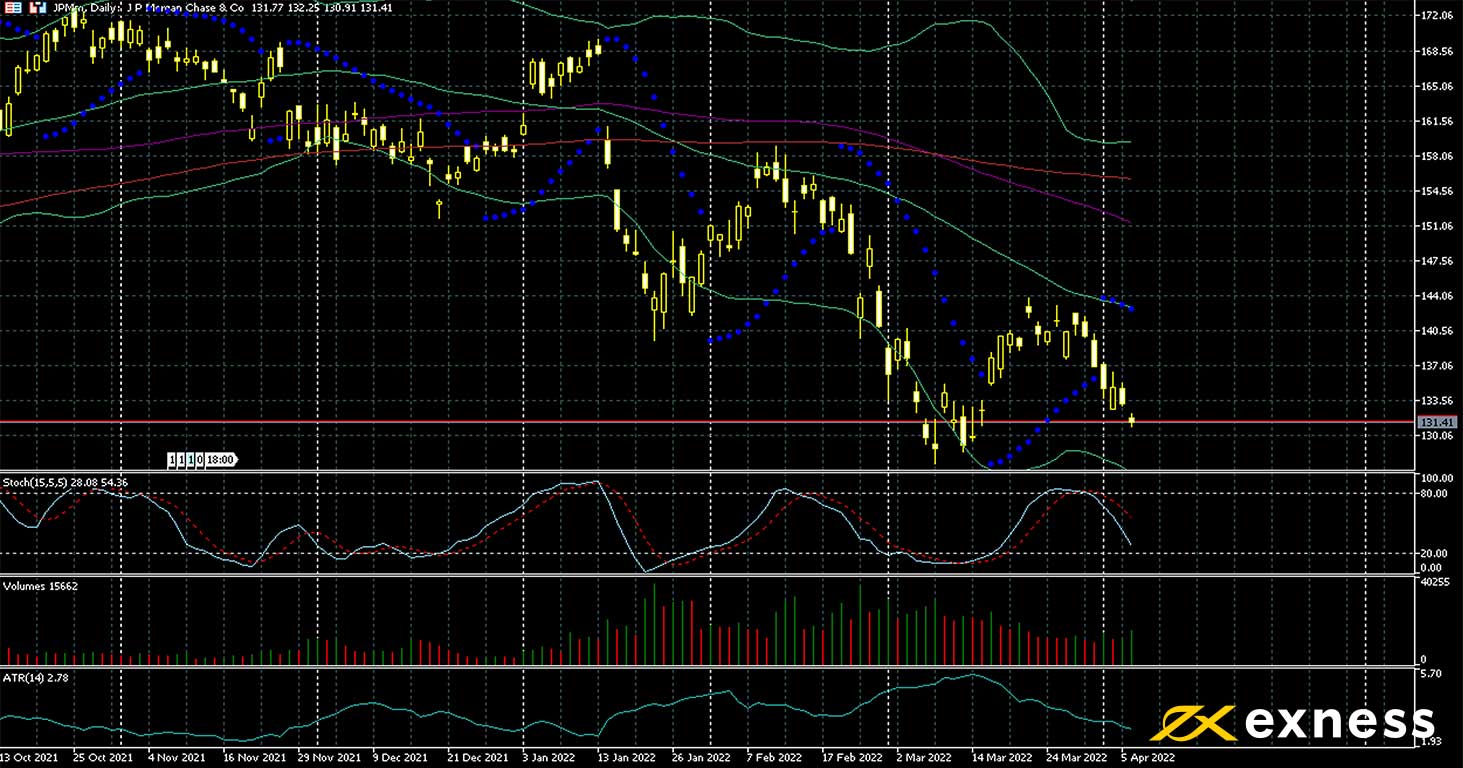1463x768 pixels.
Task: Click the 40255 value on Volumes scale
Action: click(1435, 582)
